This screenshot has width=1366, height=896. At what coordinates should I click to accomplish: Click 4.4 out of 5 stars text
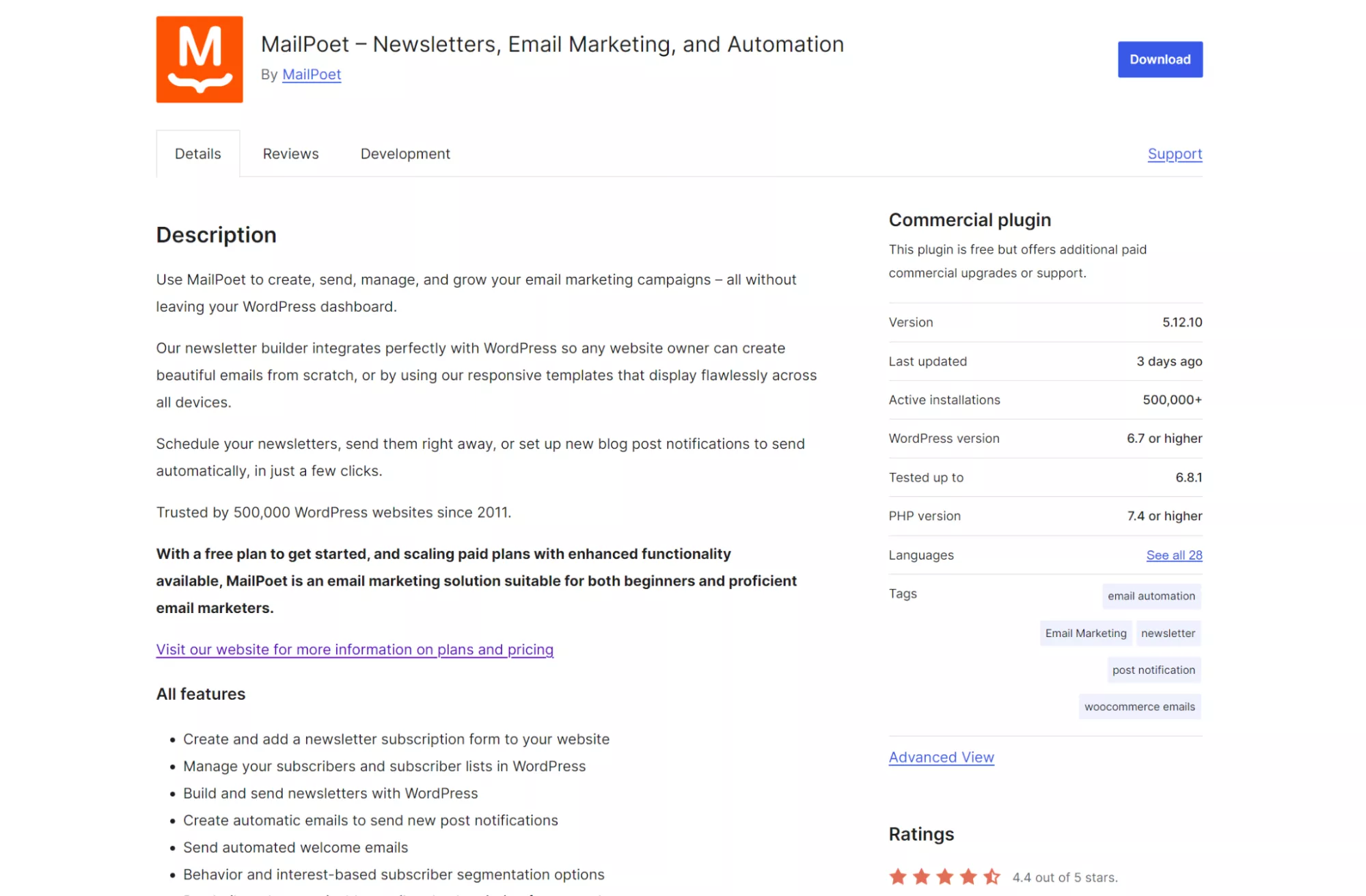click(x=1065, y=877)
